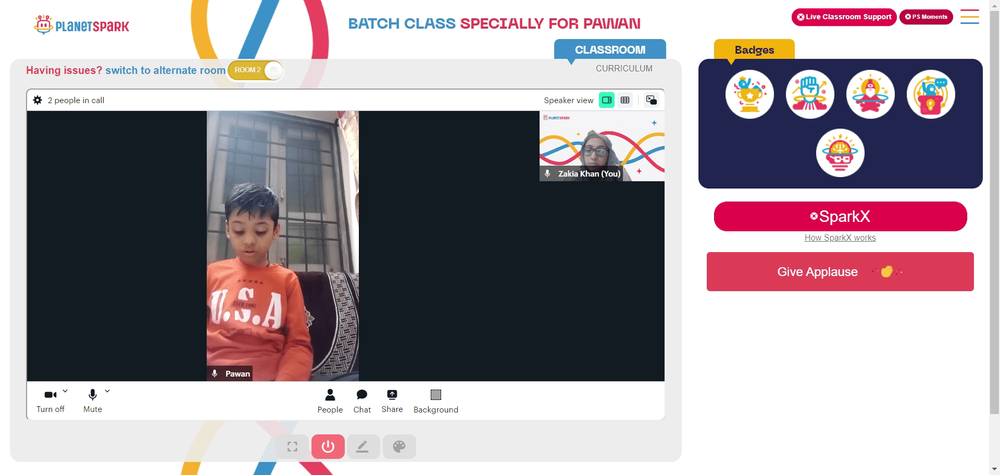Screen dimensions: 1000x475
Task: Click 2 people in call text
Action: (x=76, y=100)
